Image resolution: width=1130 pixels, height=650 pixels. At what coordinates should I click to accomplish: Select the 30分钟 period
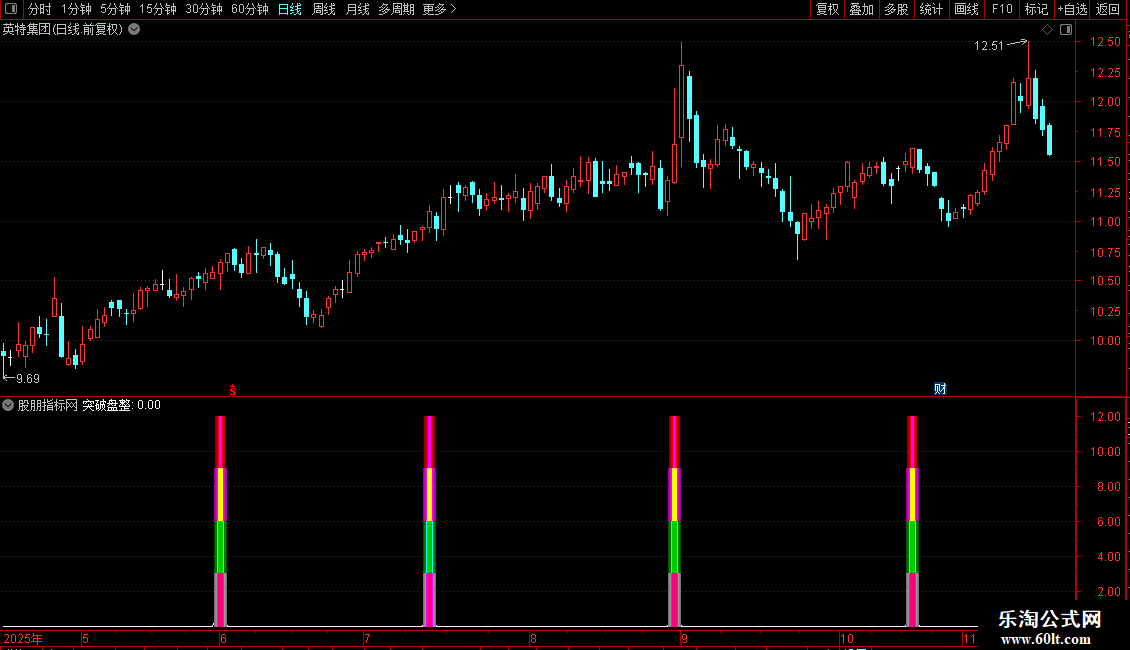204,9
